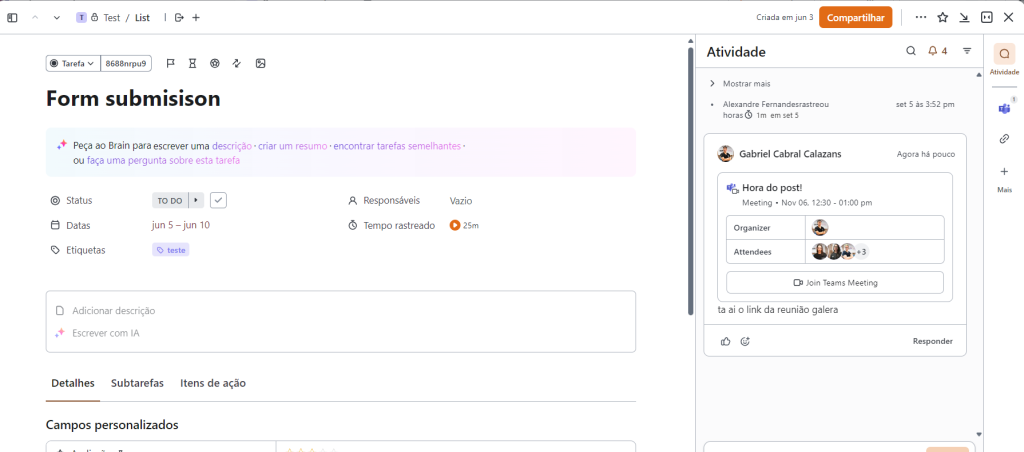The width and height of the screenshot is (1024, 452).
Task: Open the notifications bell showing 4
Action: [x=937, y=51]
